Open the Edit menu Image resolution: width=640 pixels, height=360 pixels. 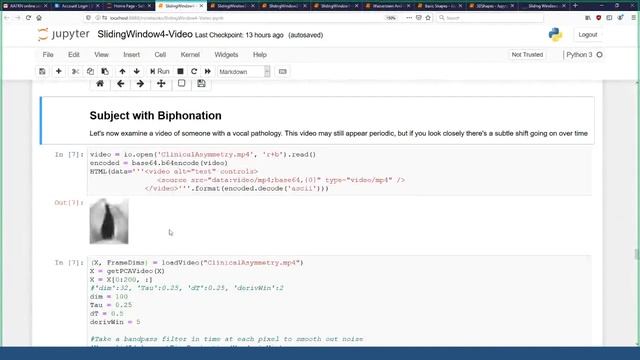[x=73, y=55]
